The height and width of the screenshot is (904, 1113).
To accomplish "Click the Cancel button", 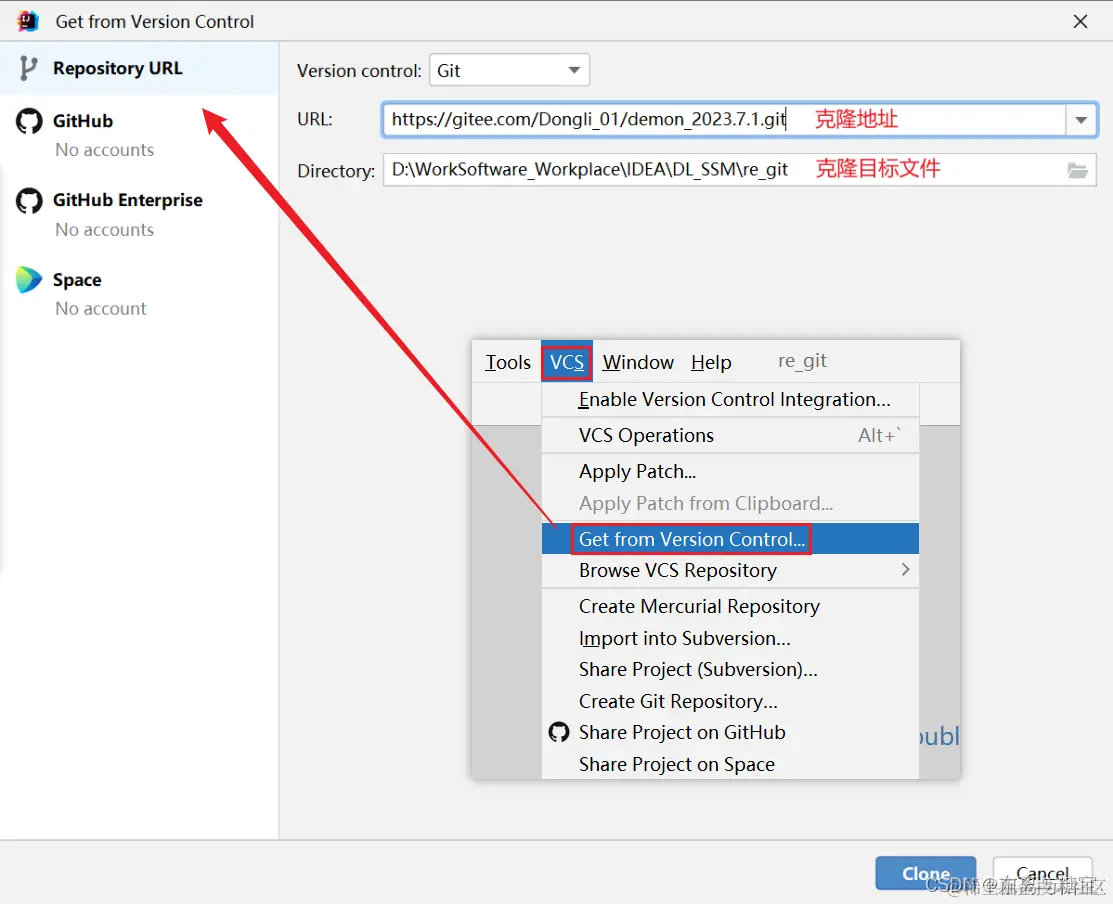I will [x=1042, y=873].
